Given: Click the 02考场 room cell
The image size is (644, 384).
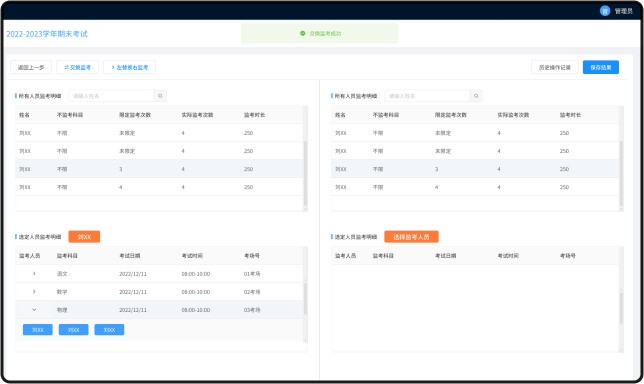Looking at the screenshot, I should point(252,292).
